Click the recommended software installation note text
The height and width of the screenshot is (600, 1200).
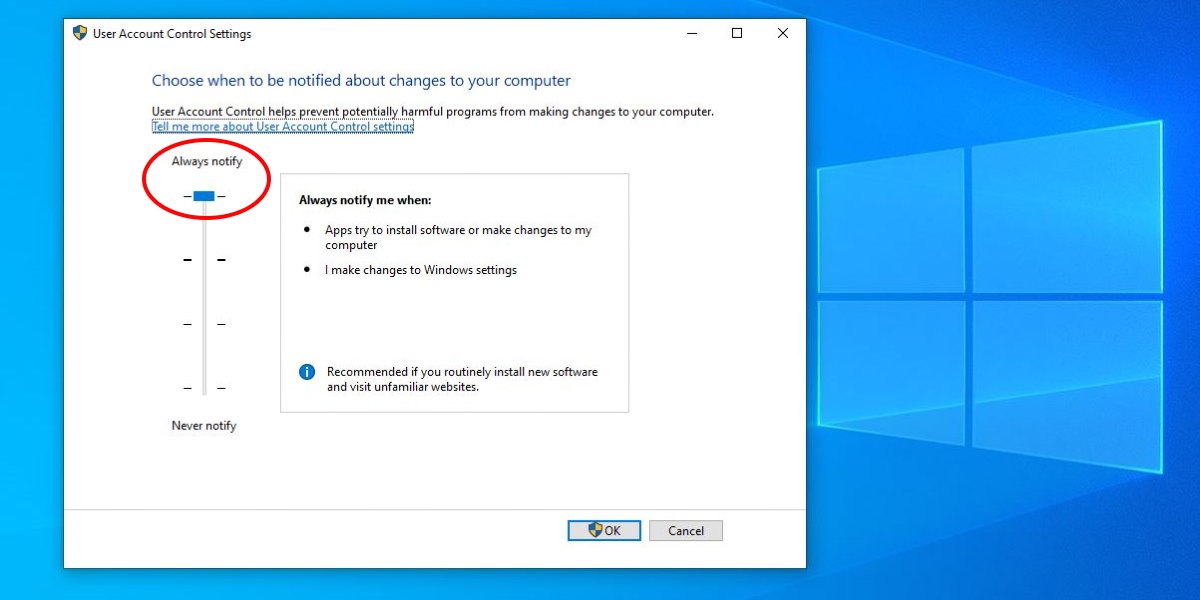coord(461,379)
